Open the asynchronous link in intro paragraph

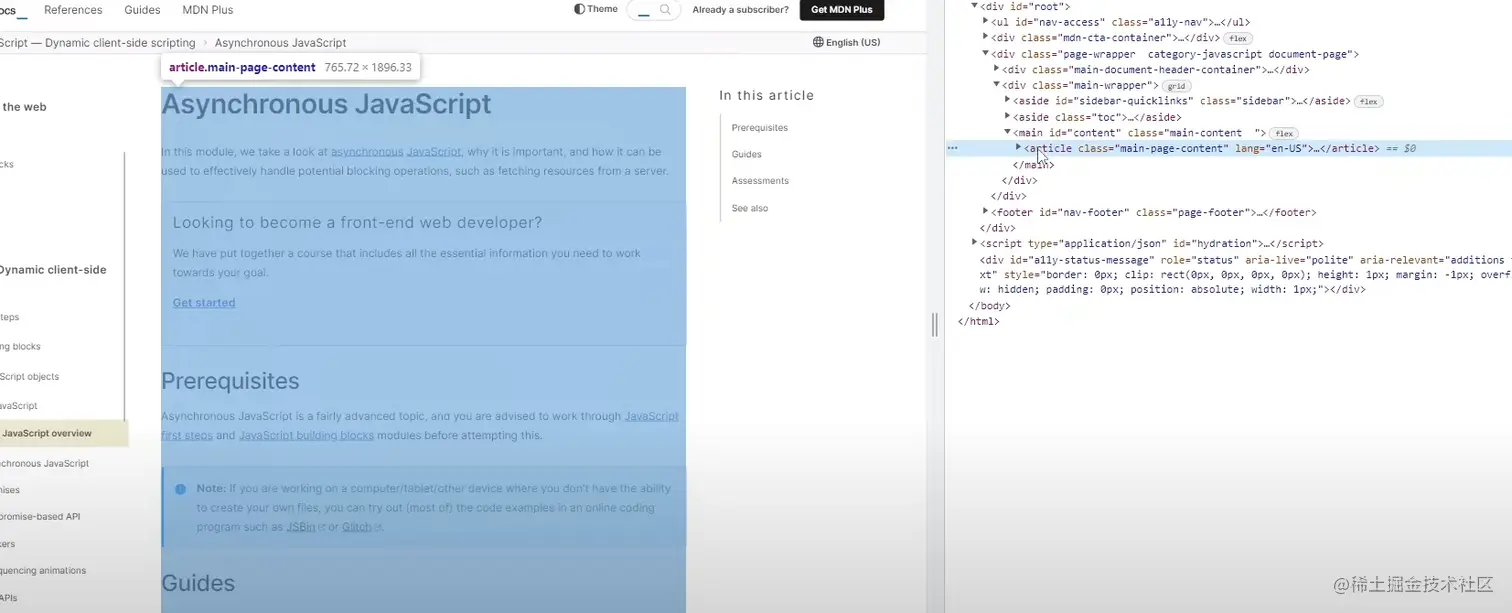pyautogui.click(x=367, y=152)
